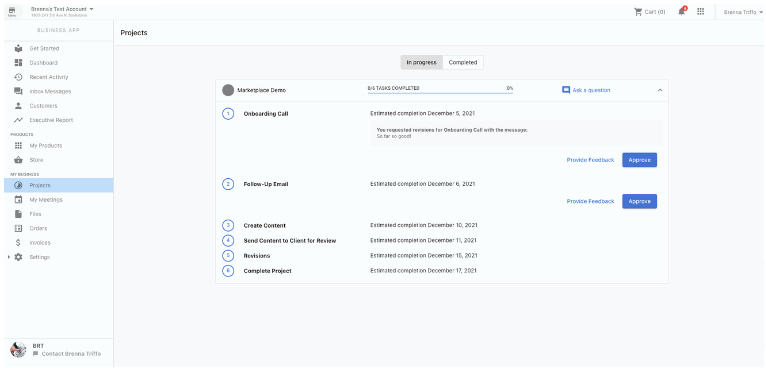Click the Invoices dollar icon
The height and width of the screenshot is (368, 766).
coord(19,242)
